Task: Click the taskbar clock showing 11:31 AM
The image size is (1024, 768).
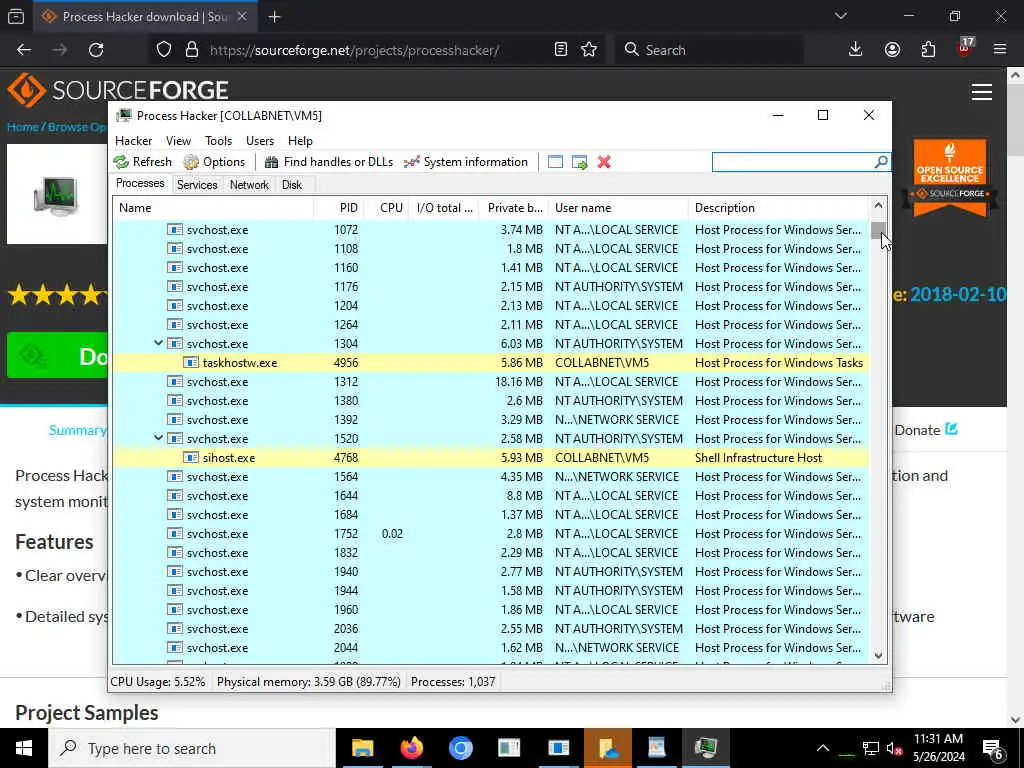Action: click(938, 748)
